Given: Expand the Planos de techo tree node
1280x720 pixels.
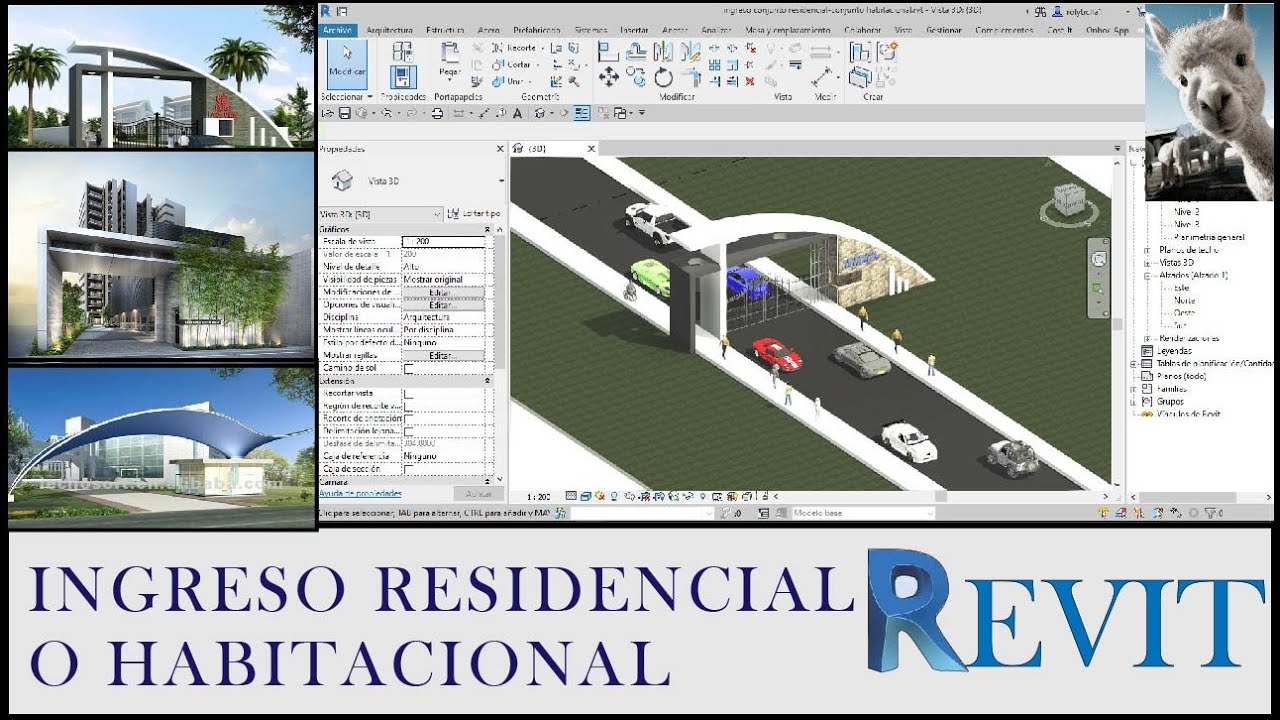Looking at the screenshot, I should pos(1147,249).
